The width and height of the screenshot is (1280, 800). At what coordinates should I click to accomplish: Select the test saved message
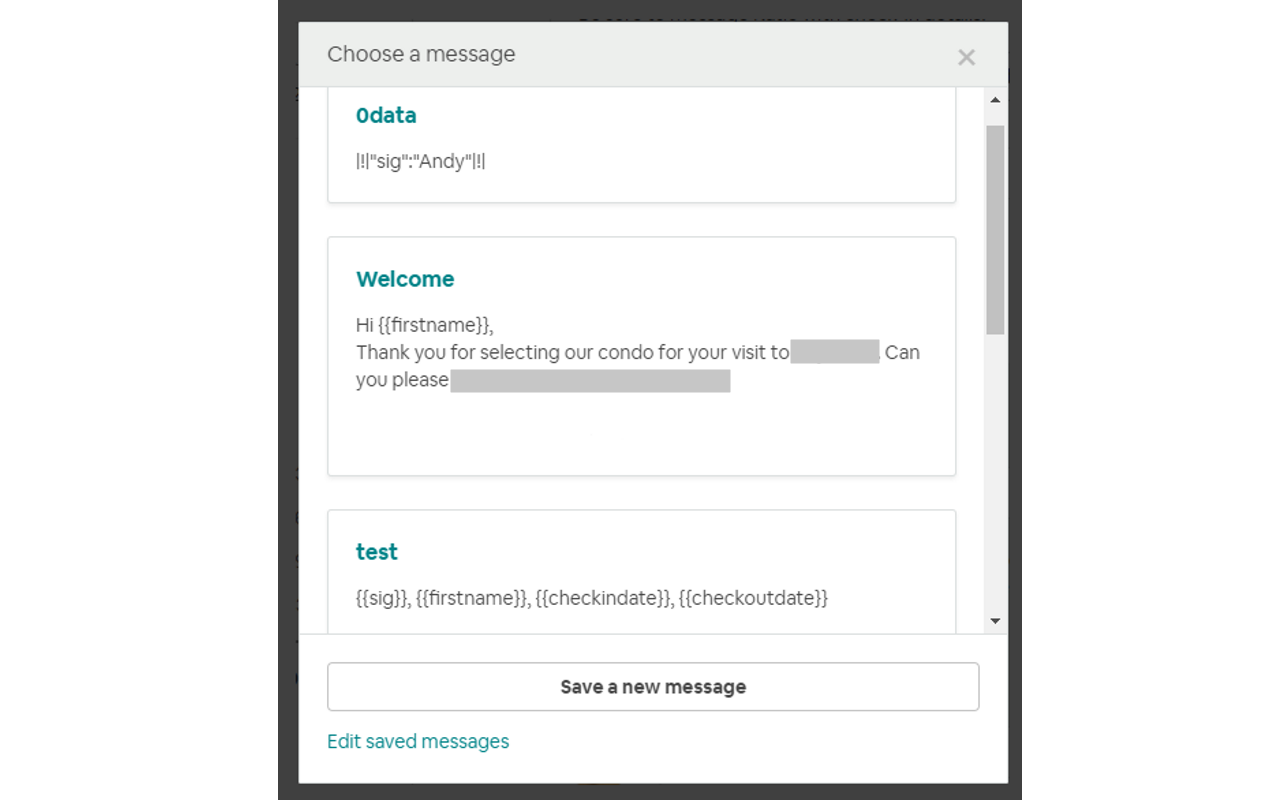point(641,570)
